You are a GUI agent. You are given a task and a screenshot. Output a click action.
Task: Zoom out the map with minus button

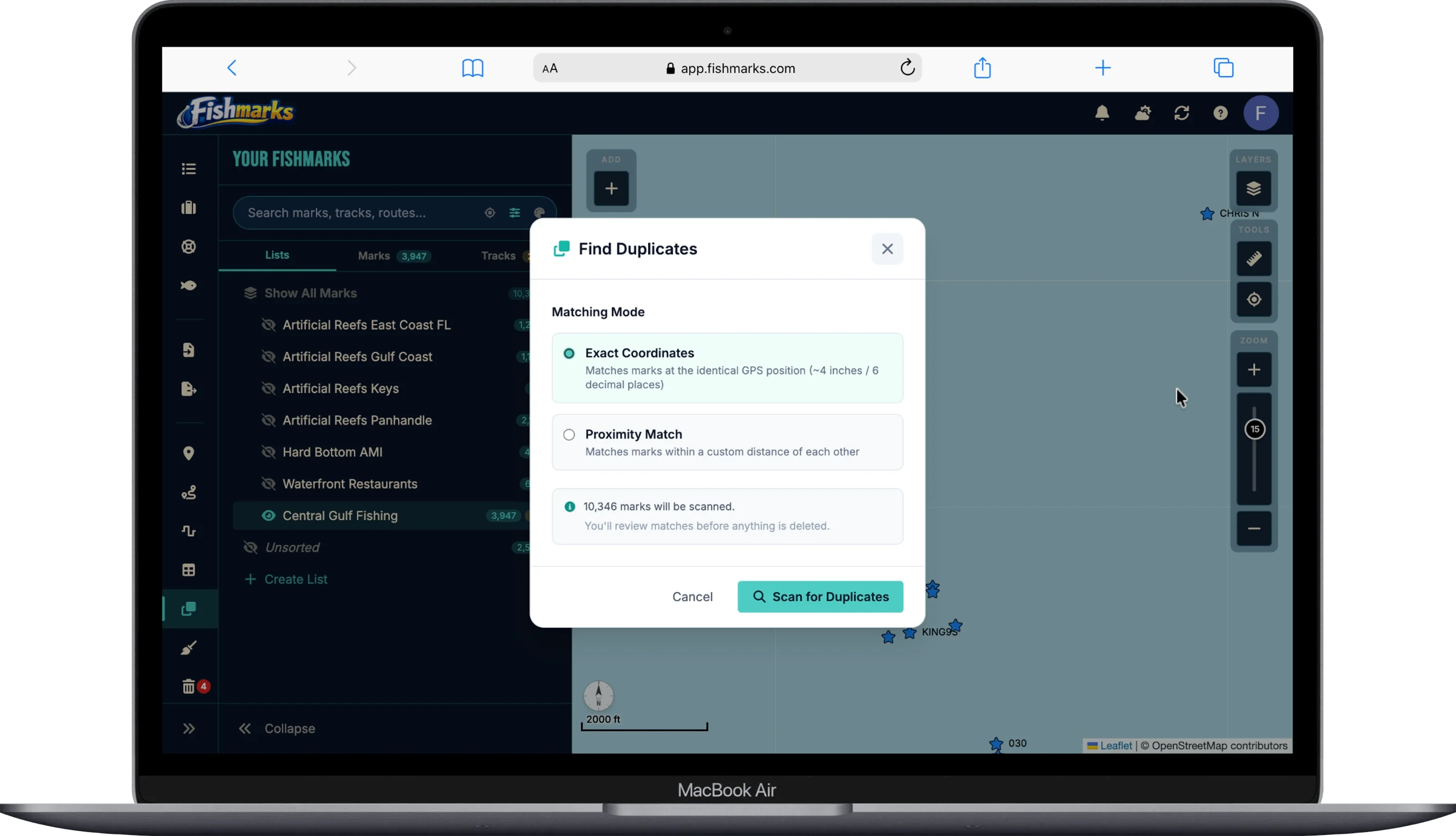click(1254, 528)
